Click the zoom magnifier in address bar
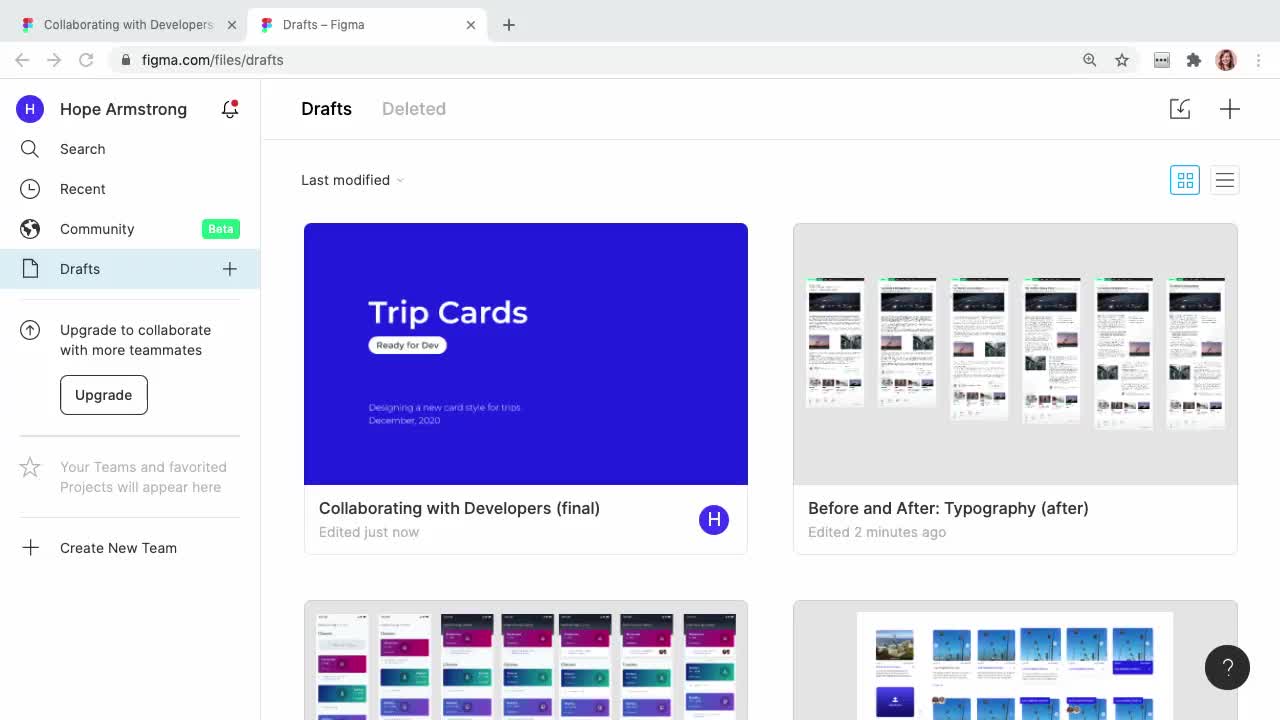 point(1090,60)
